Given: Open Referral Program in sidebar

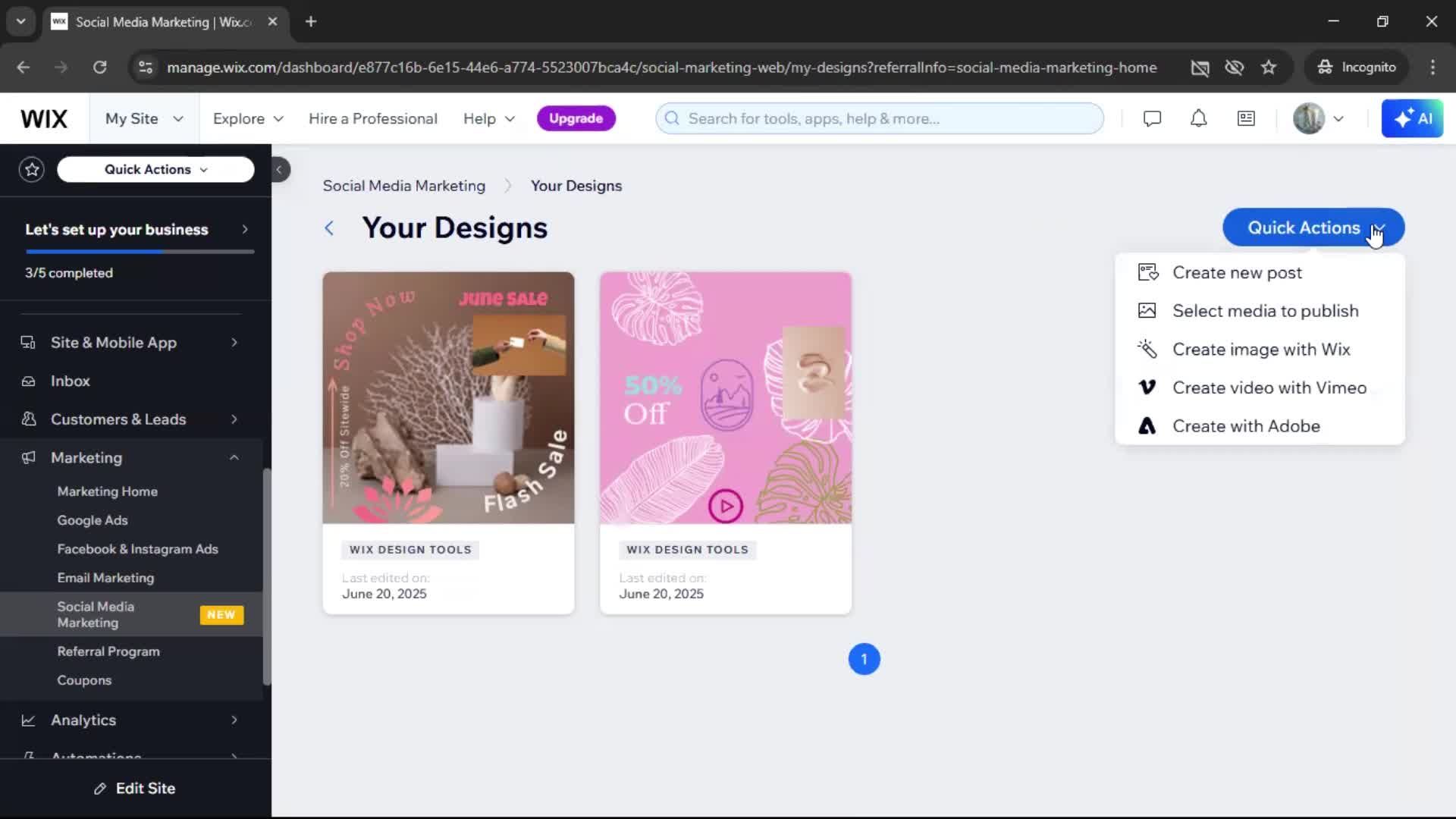Looking at the screenshot, I should click(108, 651).
